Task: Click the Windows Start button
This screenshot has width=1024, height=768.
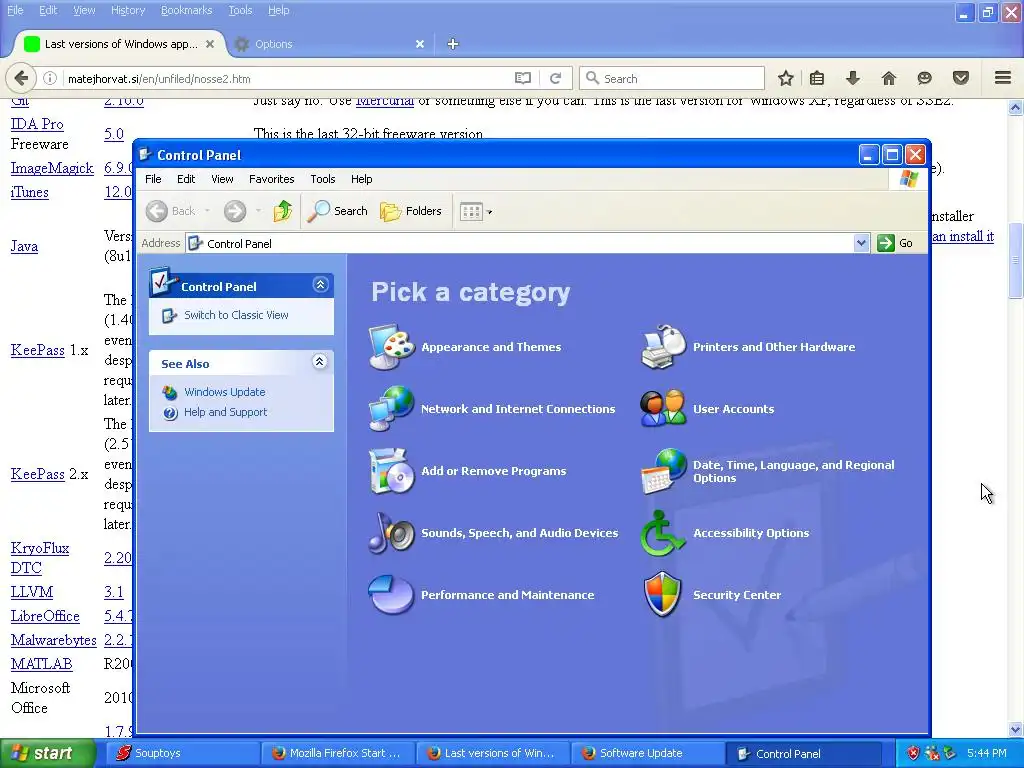Action: coord(47,754)
